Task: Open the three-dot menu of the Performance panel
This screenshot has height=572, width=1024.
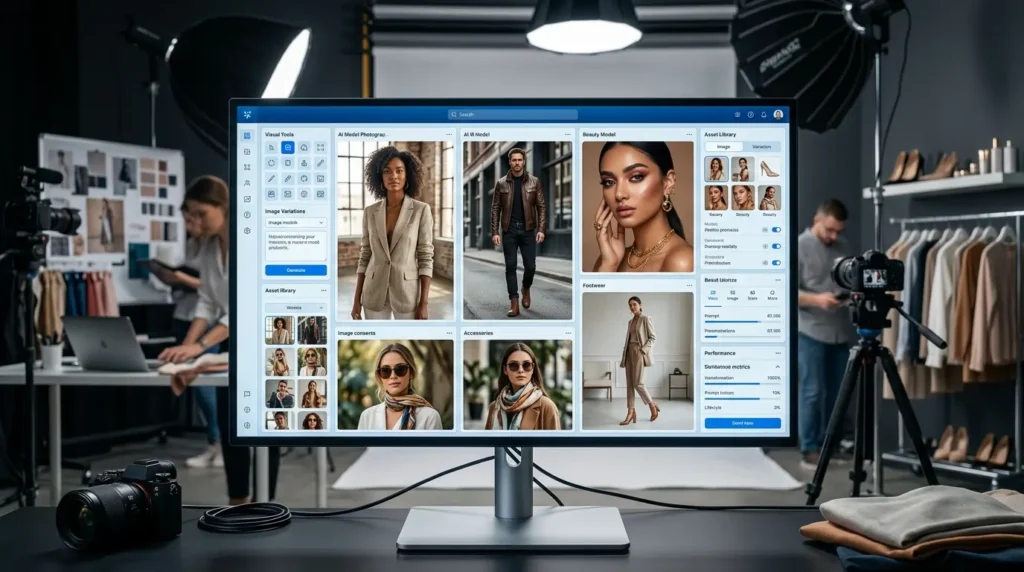Action: [777, 353]
